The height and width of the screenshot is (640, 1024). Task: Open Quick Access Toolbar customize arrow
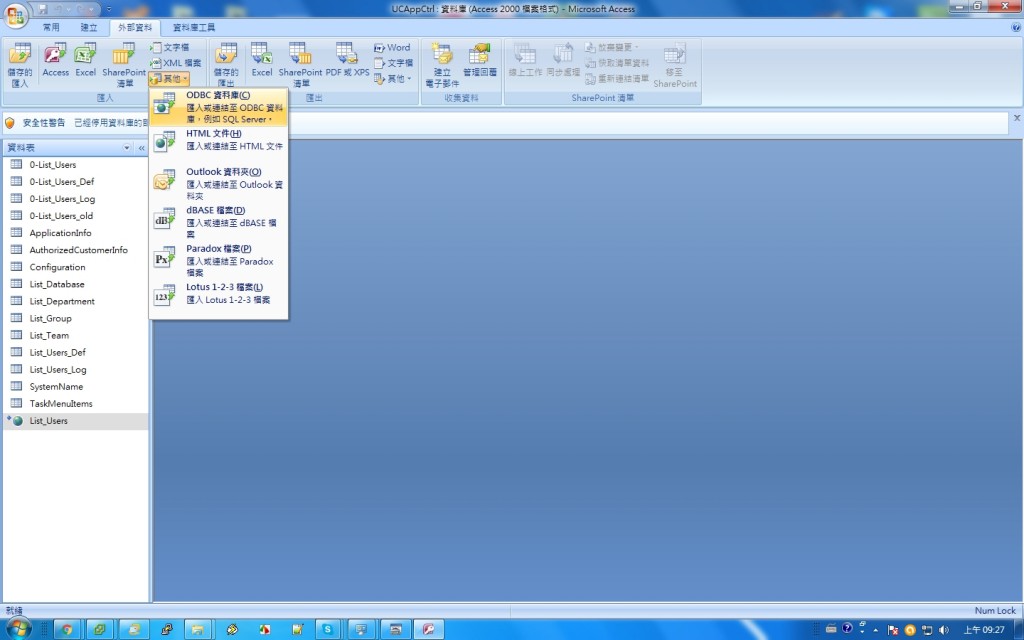(x=109, y=9)
